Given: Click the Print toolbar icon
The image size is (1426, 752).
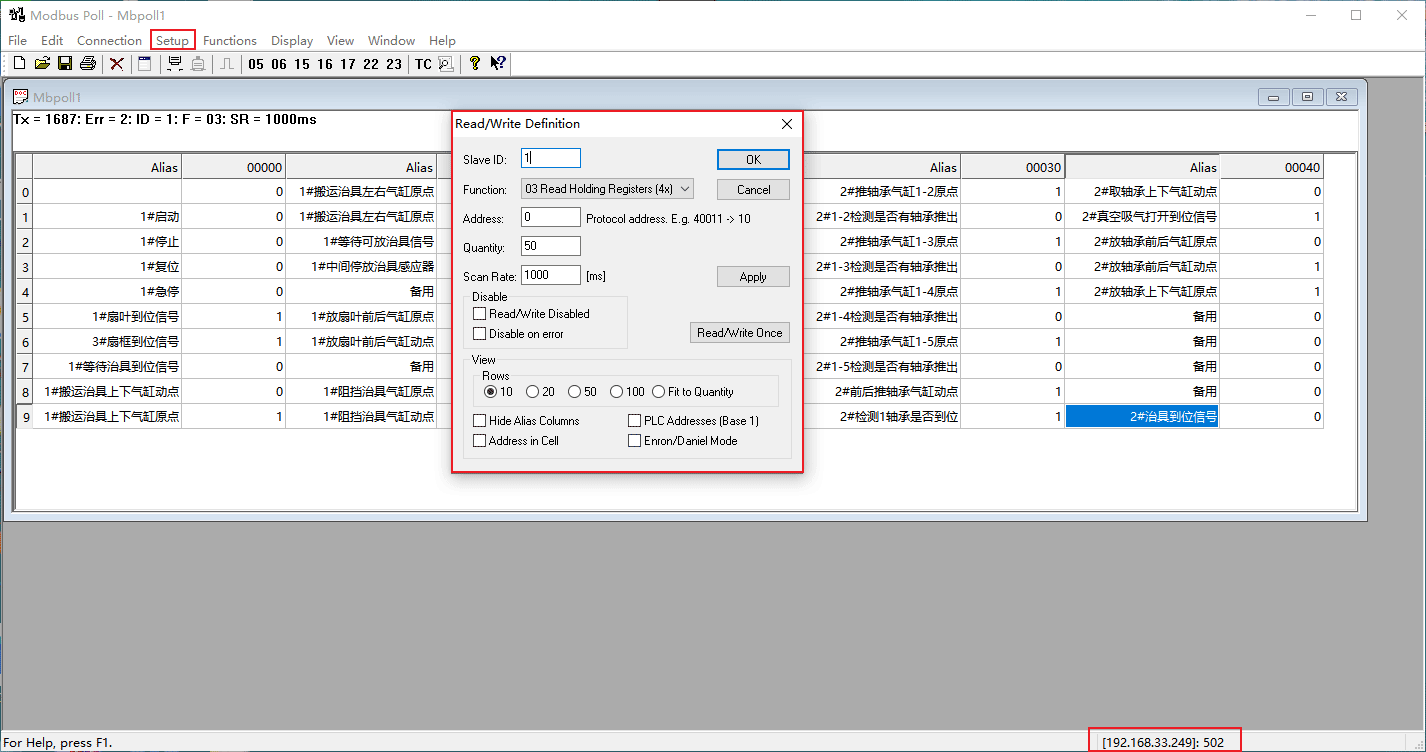Looking at the screenshot, I should click(88, 64).
